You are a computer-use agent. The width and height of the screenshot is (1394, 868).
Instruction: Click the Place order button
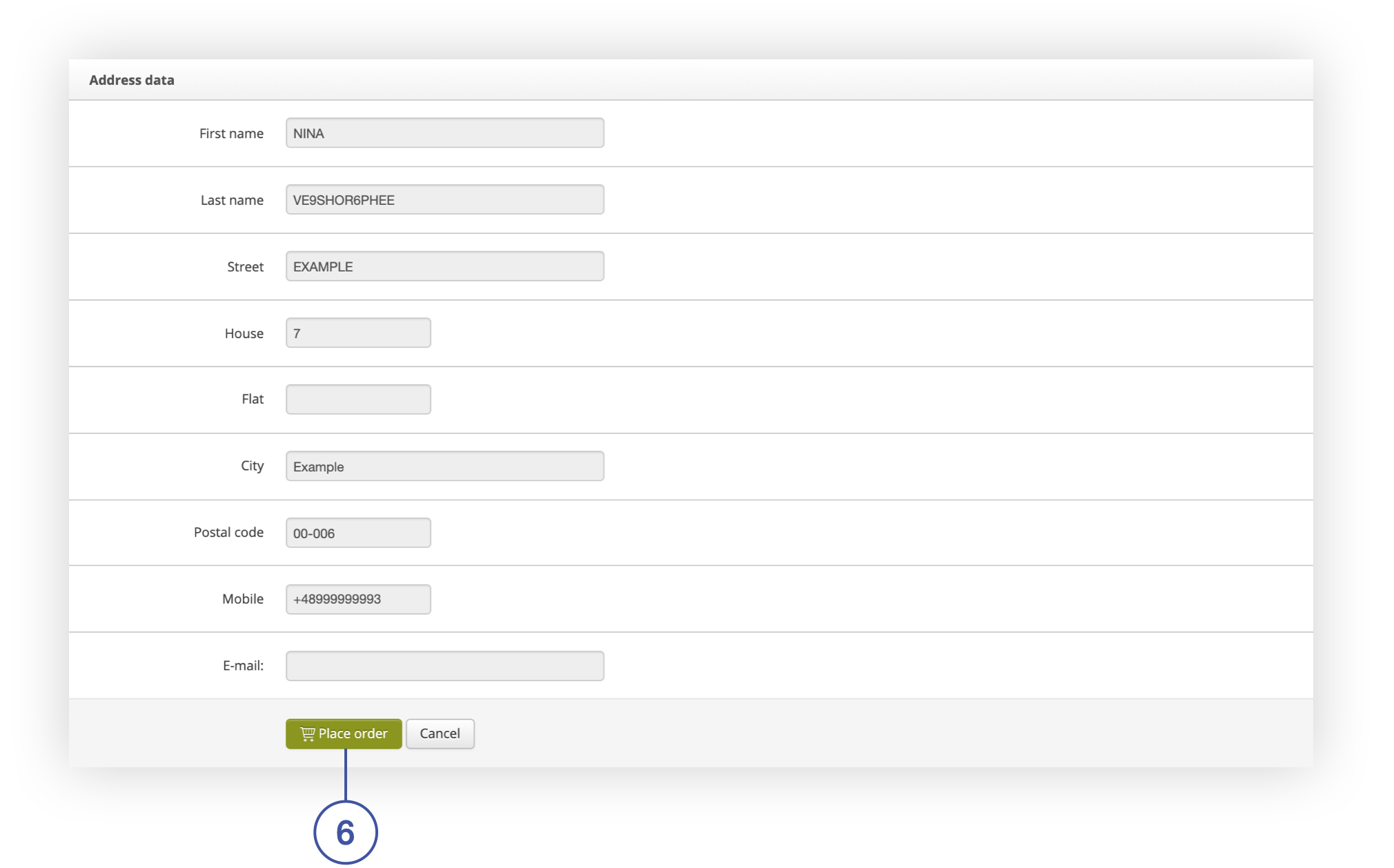[x=344, y=733]
